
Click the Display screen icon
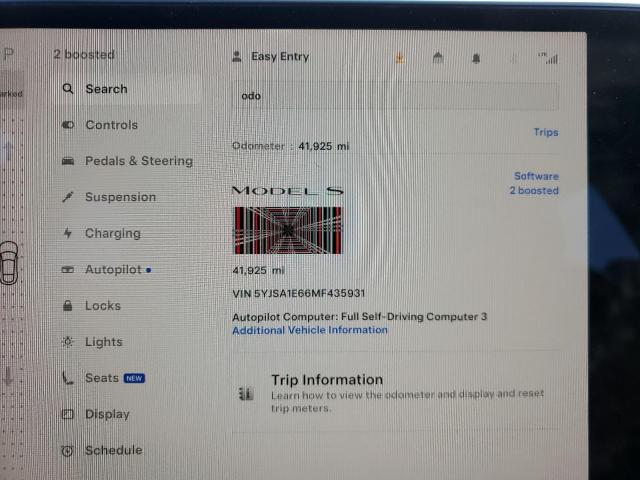[x=68, y=414]
